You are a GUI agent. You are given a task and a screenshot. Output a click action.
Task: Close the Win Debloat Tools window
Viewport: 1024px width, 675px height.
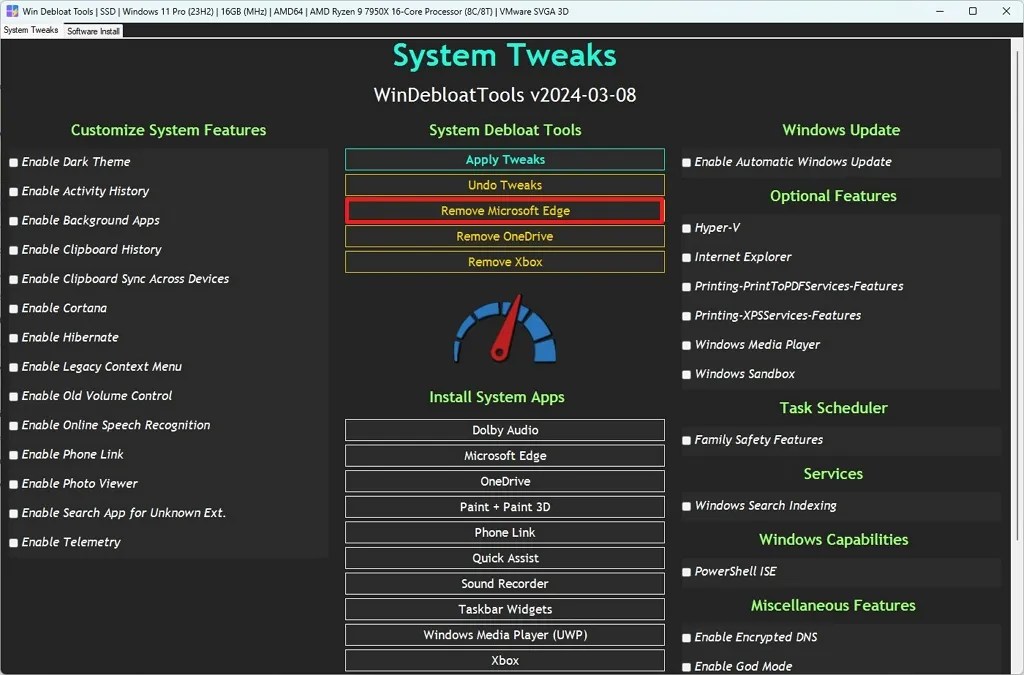[x=1006, y=11]
